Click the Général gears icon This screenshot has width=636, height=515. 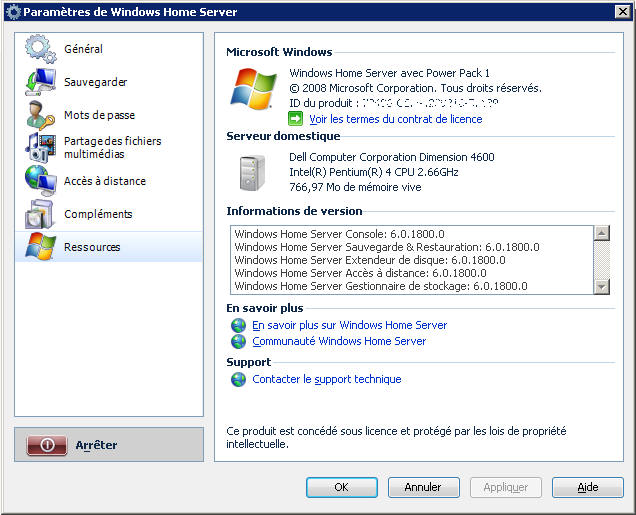[41, 49]
